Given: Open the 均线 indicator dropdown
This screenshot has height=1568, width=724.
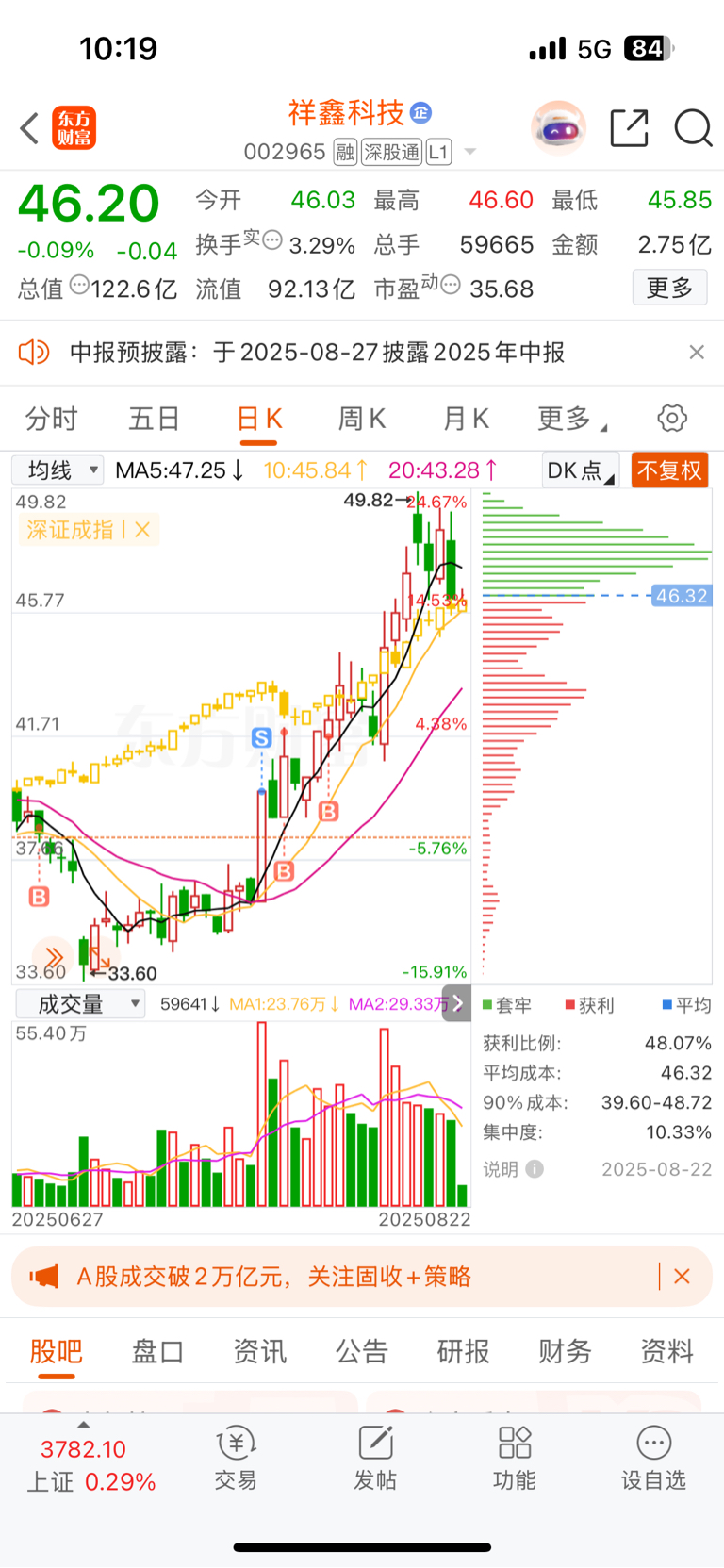Looking at the screenshot, I should pyautogui.click(x=58, y=470).
